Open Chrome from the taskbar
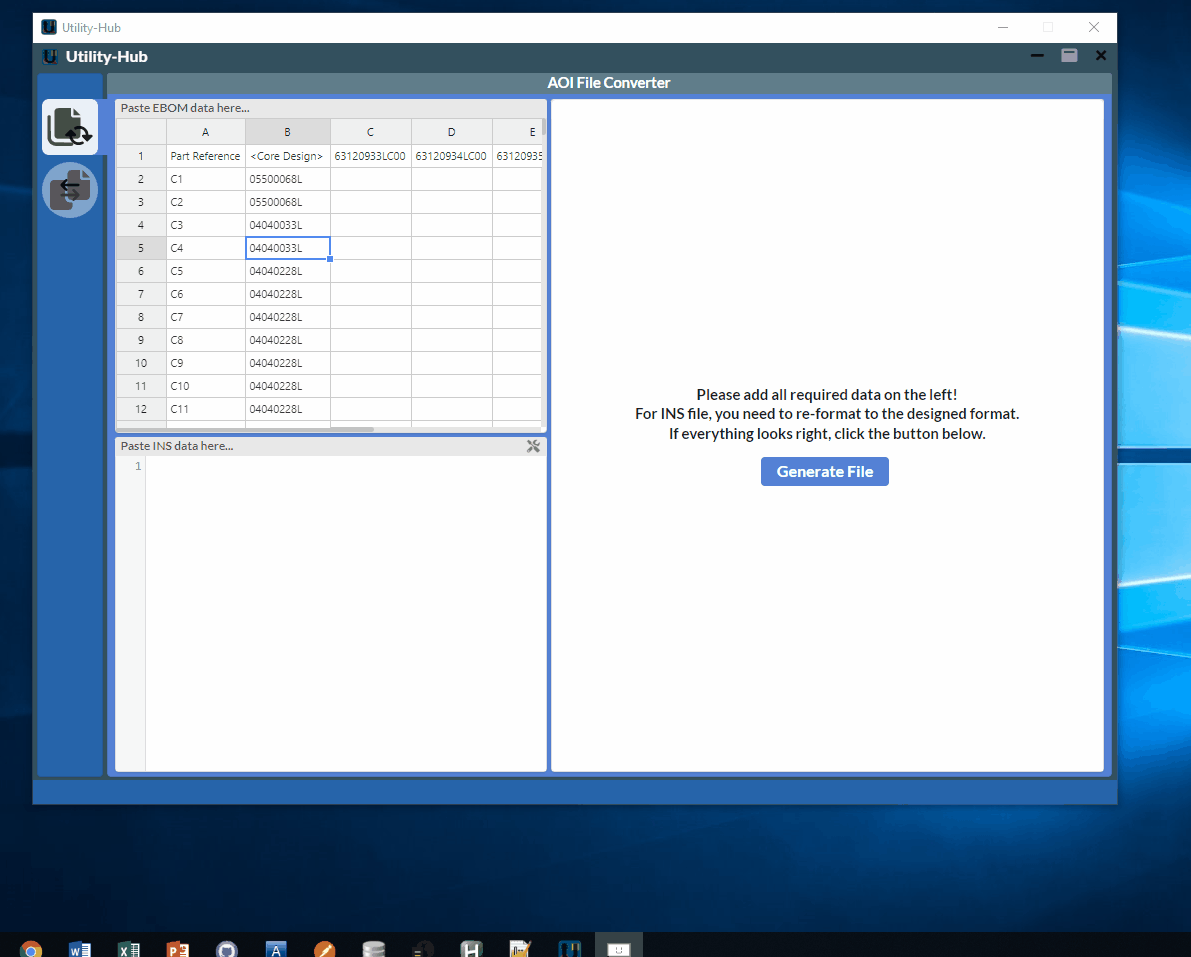Screen dimensions: 1191x957 pos(30,949)
